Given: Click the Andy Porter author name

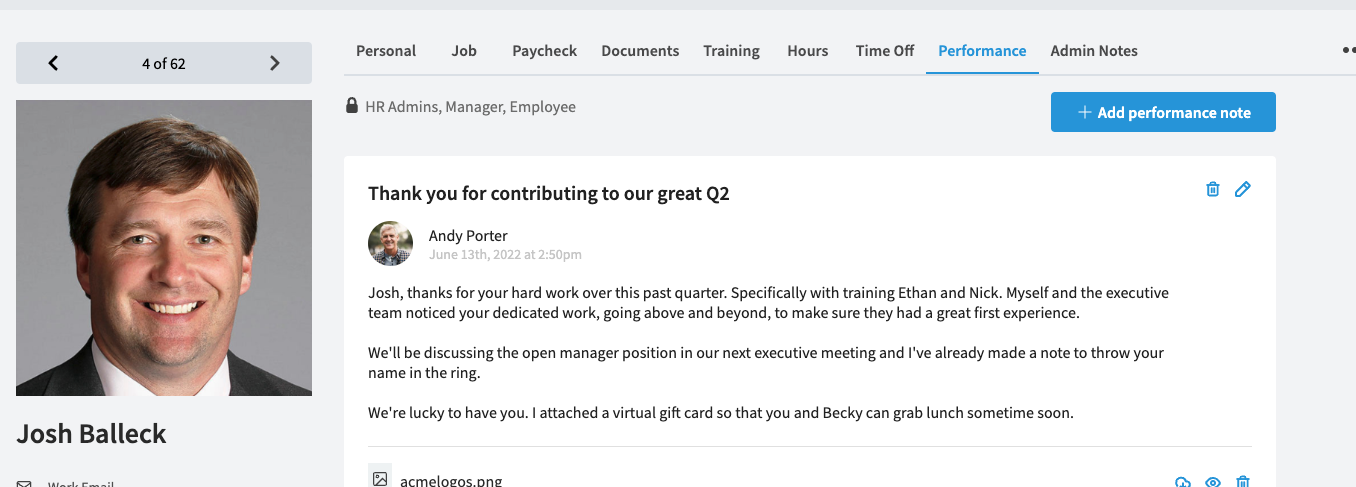Looking at the screenshot, I should click(x=468, y=236).
